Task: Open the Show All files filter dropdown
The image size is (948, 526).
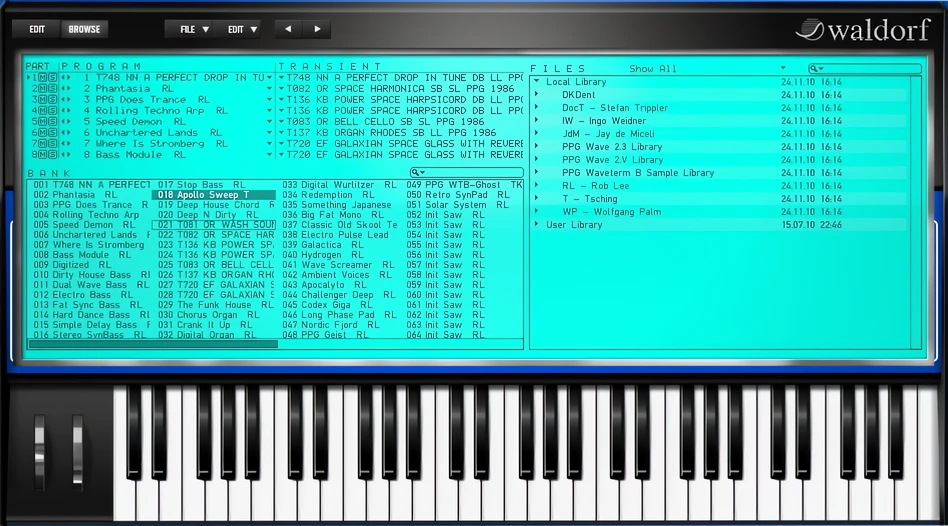Action: pyautogui.click(x=707, y=68)
